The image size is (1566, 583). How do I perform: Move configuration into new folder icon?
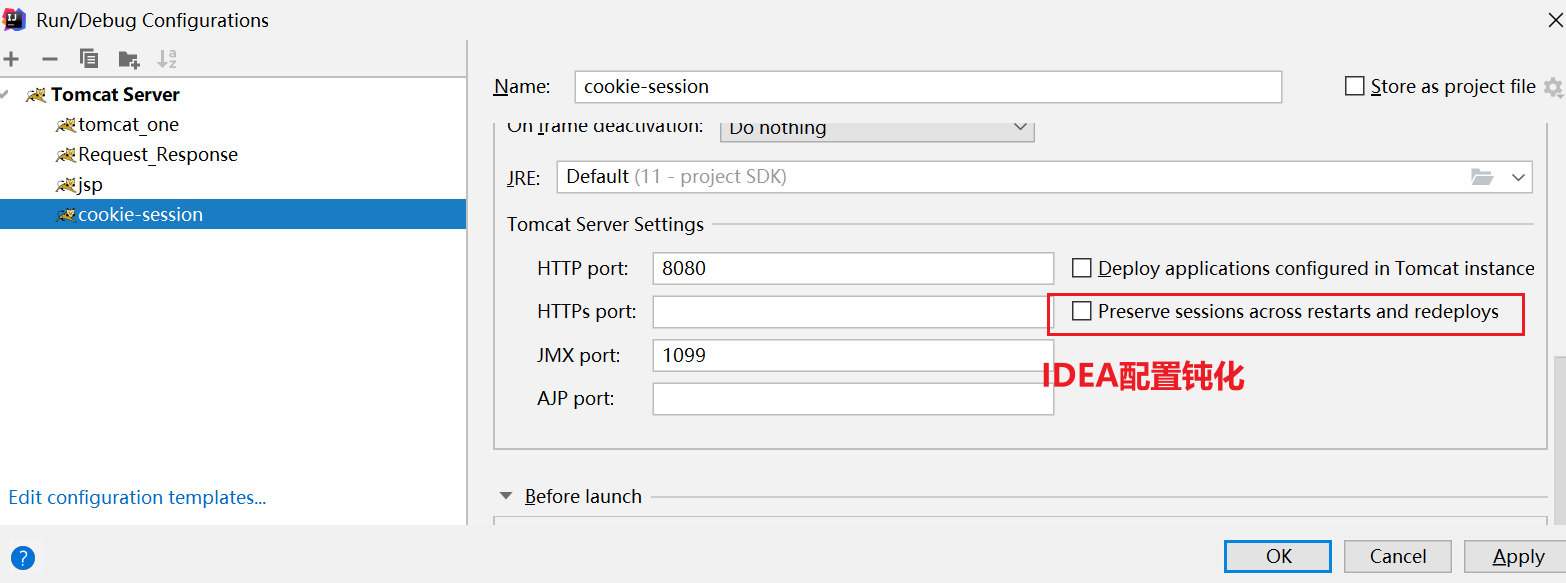[129, 59]
